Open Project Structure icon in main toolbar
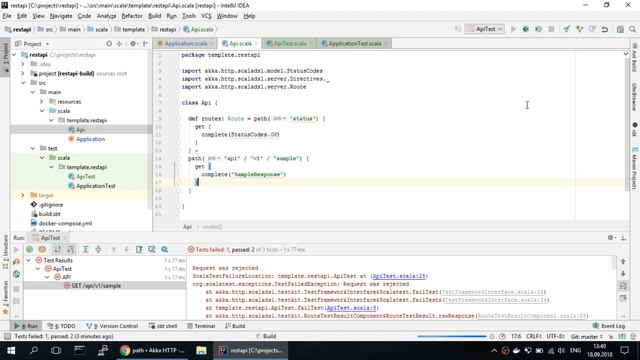Screen dimensions: 640x360 620,29
